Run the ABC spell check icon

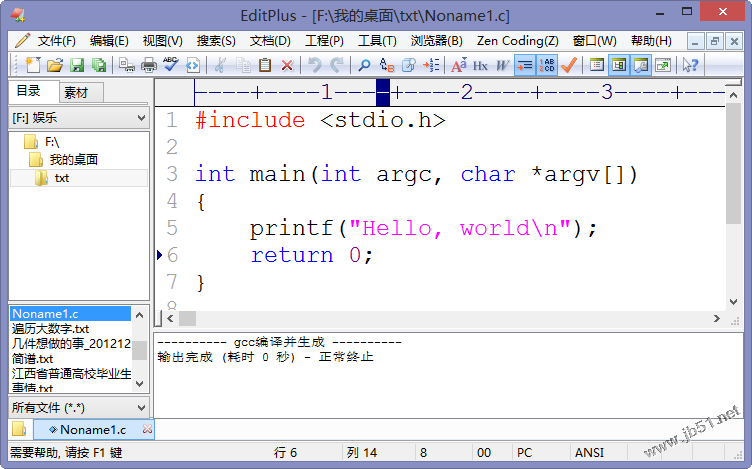171,65
